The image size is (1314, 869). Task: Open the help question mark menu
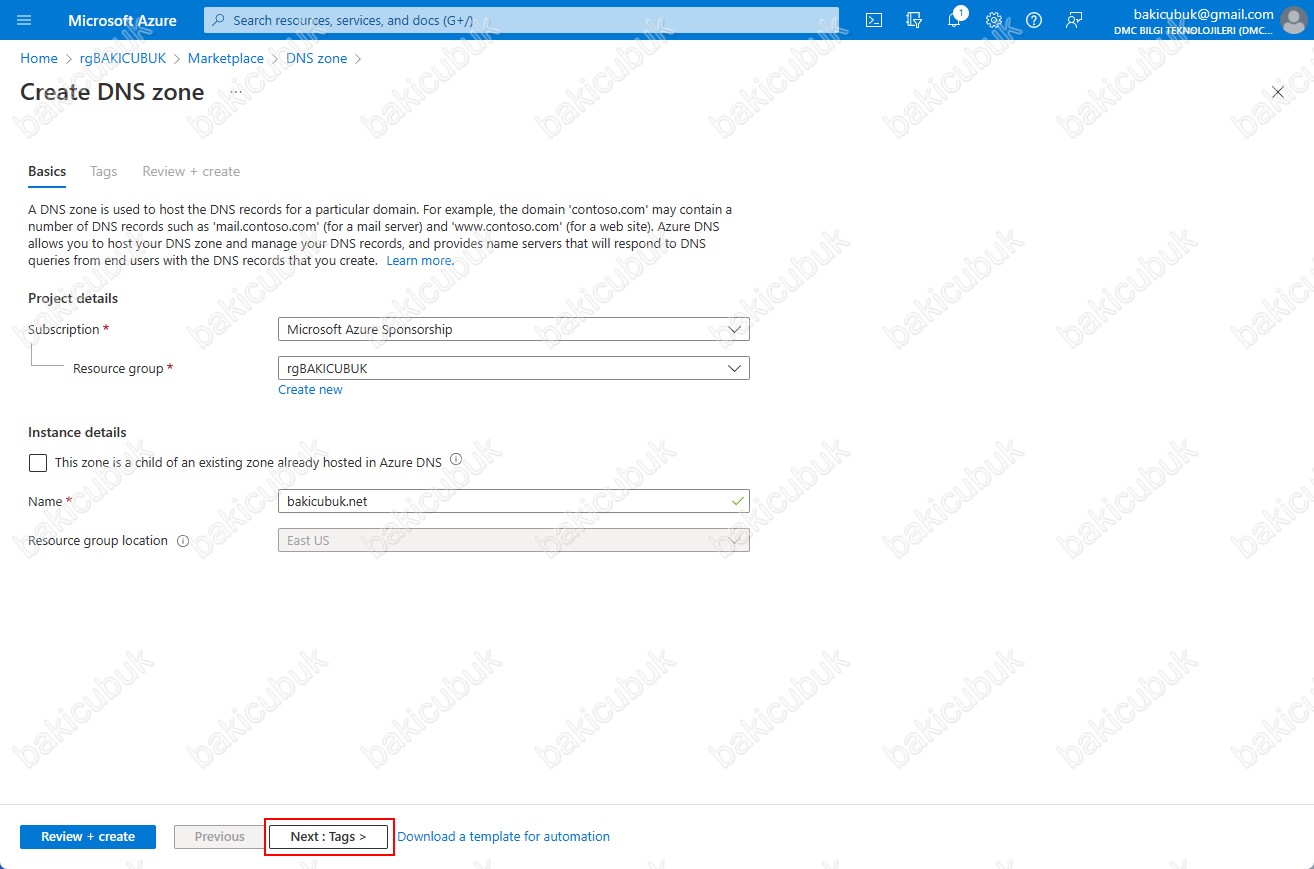pos(1034,20)
